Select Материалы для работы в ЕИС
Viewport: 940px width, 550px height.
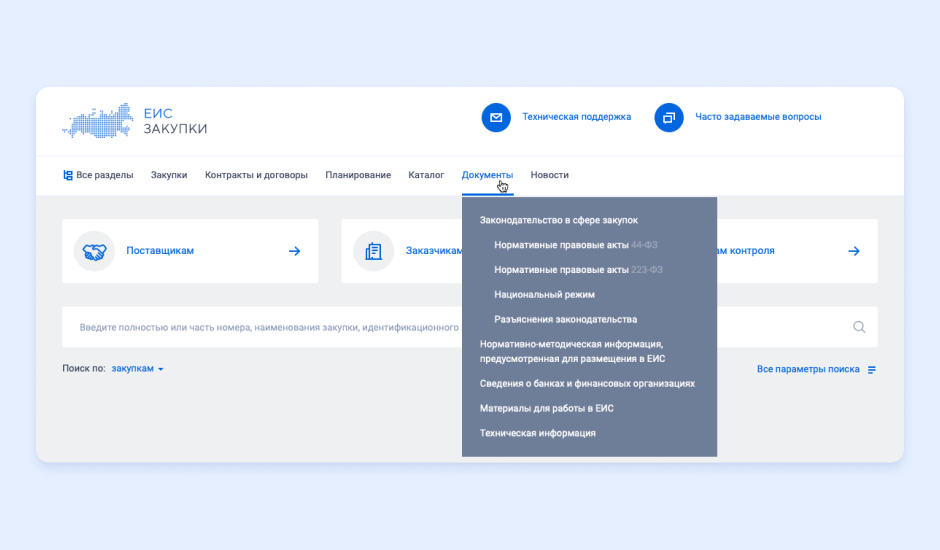click(547, 408)
